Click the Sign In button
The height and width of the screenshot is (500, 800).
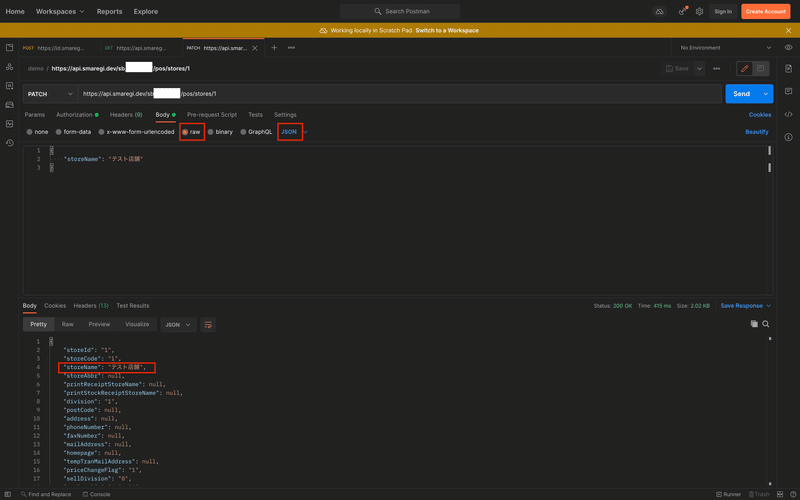pyautogui.click(x=723, y=11)
